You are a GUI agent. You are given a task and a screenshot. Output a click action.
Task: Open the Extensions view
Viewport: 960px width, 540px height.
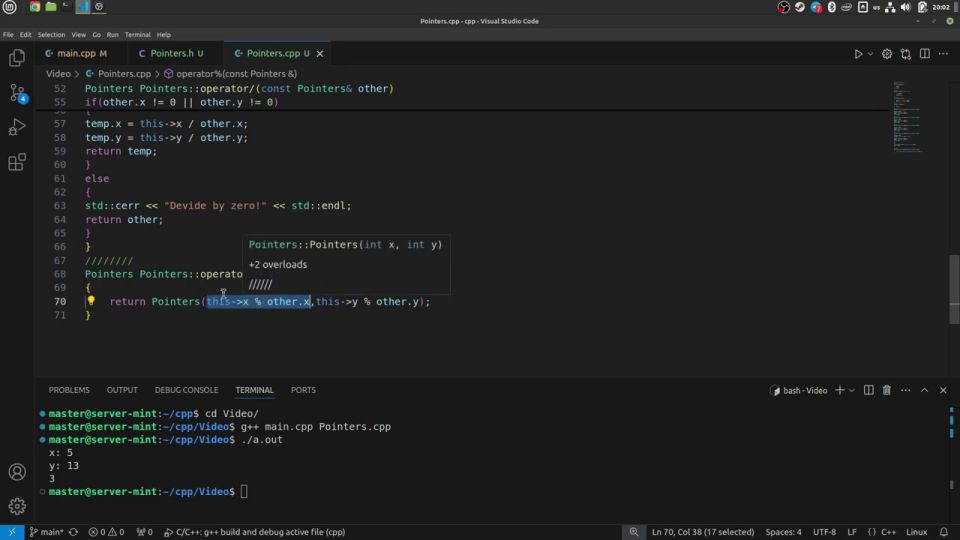[17, 162]
